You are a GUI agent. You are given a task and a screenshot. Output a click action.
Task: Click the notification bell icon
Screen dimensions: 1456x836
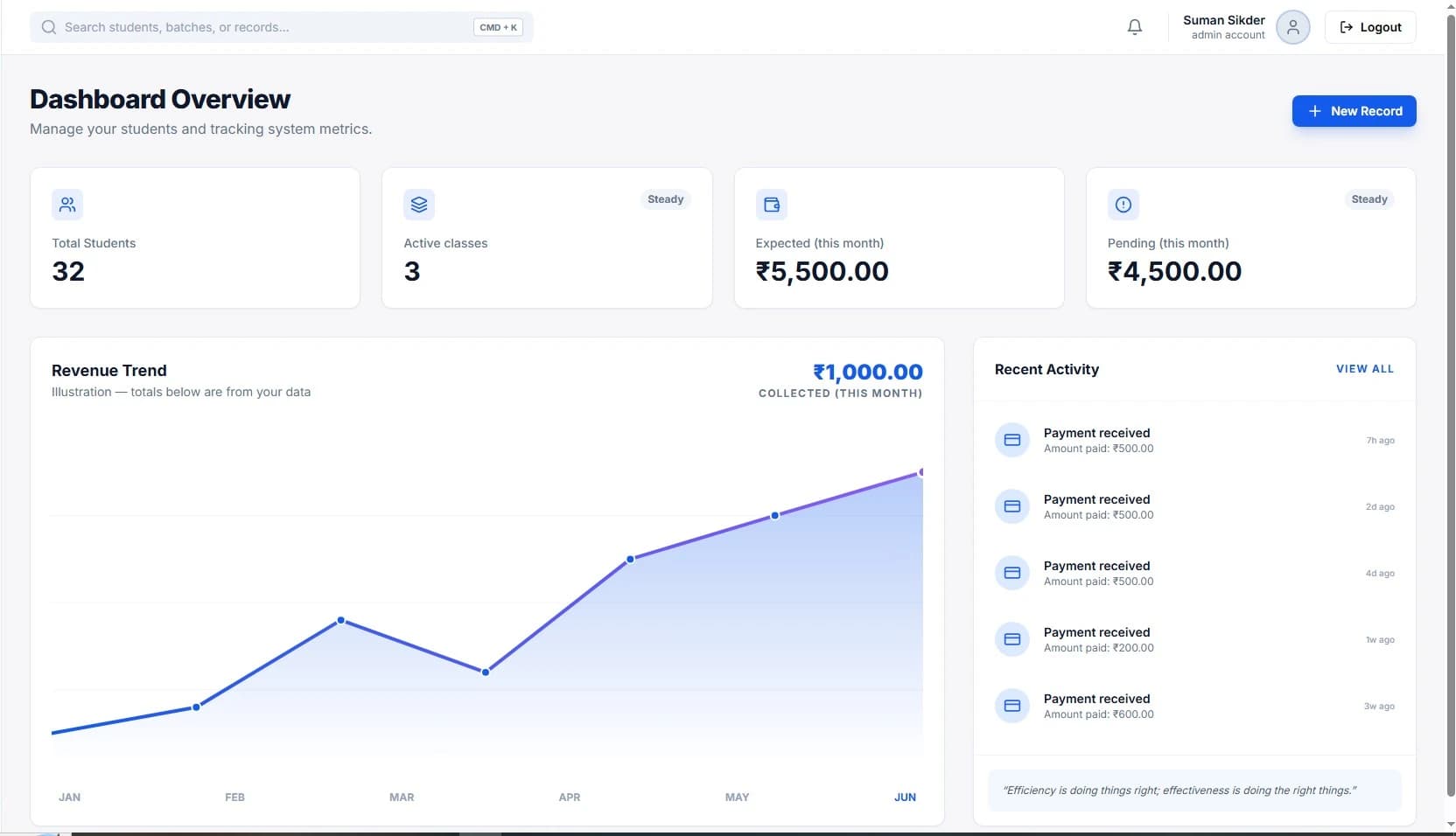1134,27
